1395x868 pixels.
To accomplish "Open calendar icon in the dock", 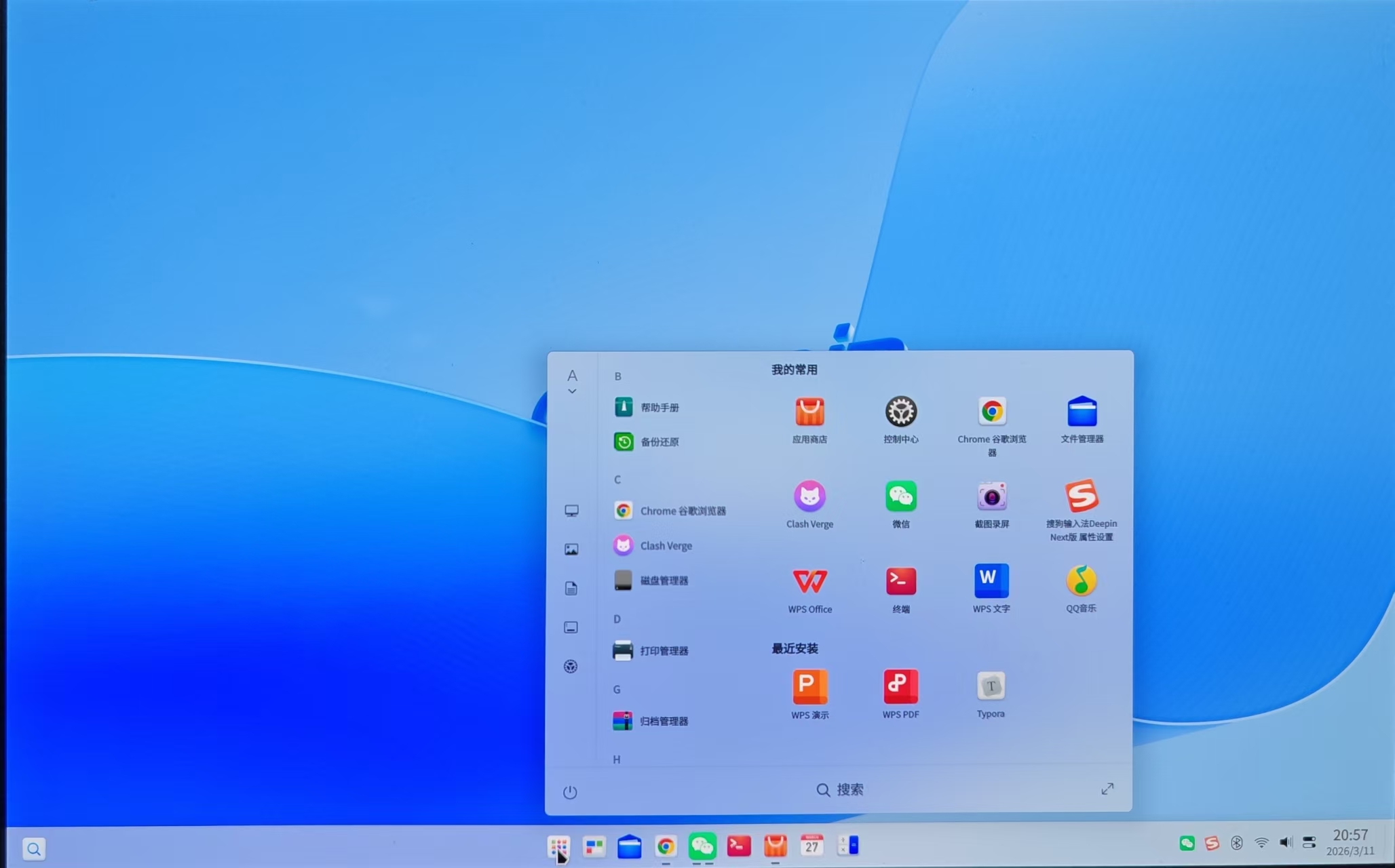I will click(811, 846).
